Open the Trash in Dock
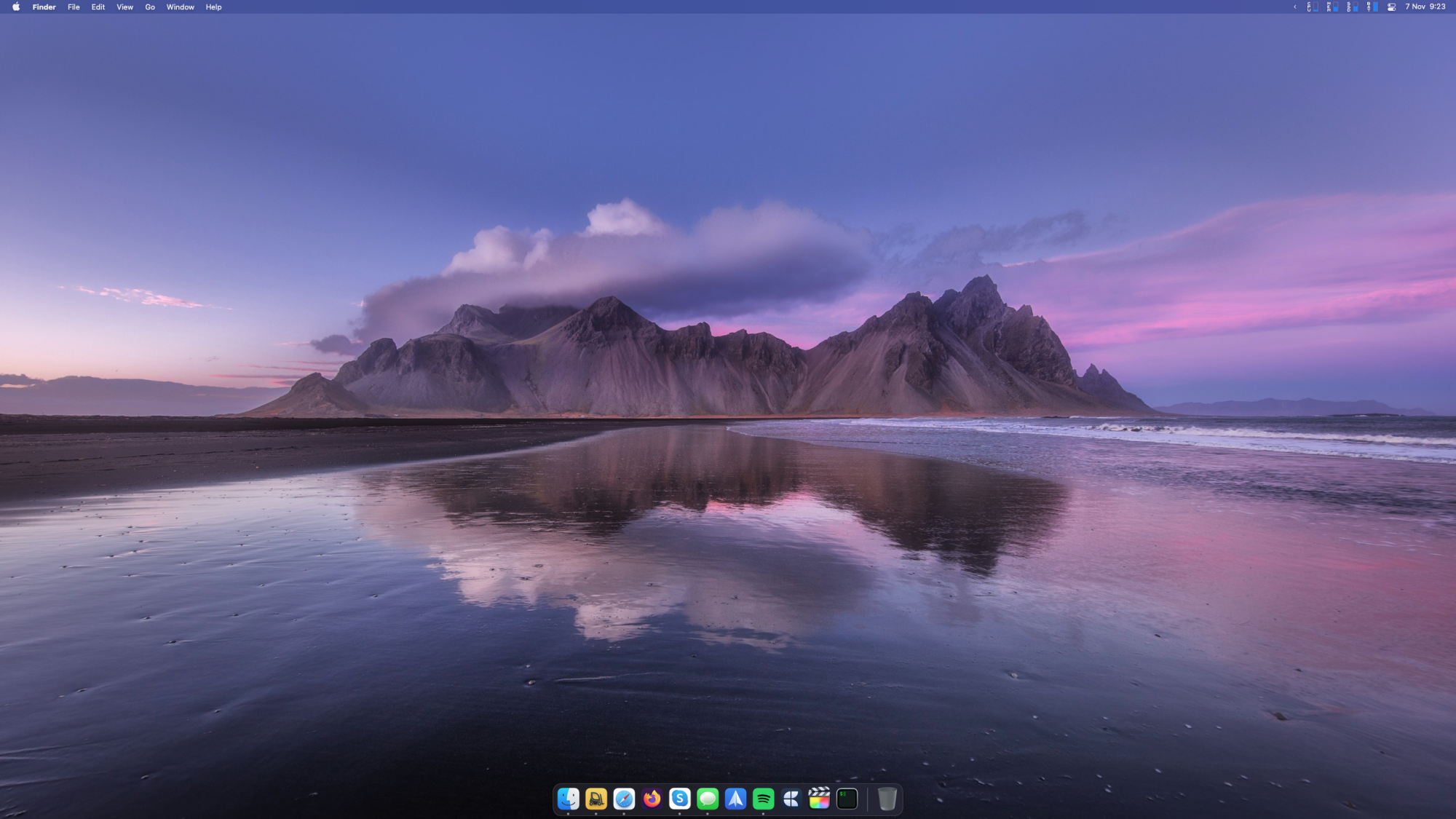 pyautogui.click(x=887, y=799)
